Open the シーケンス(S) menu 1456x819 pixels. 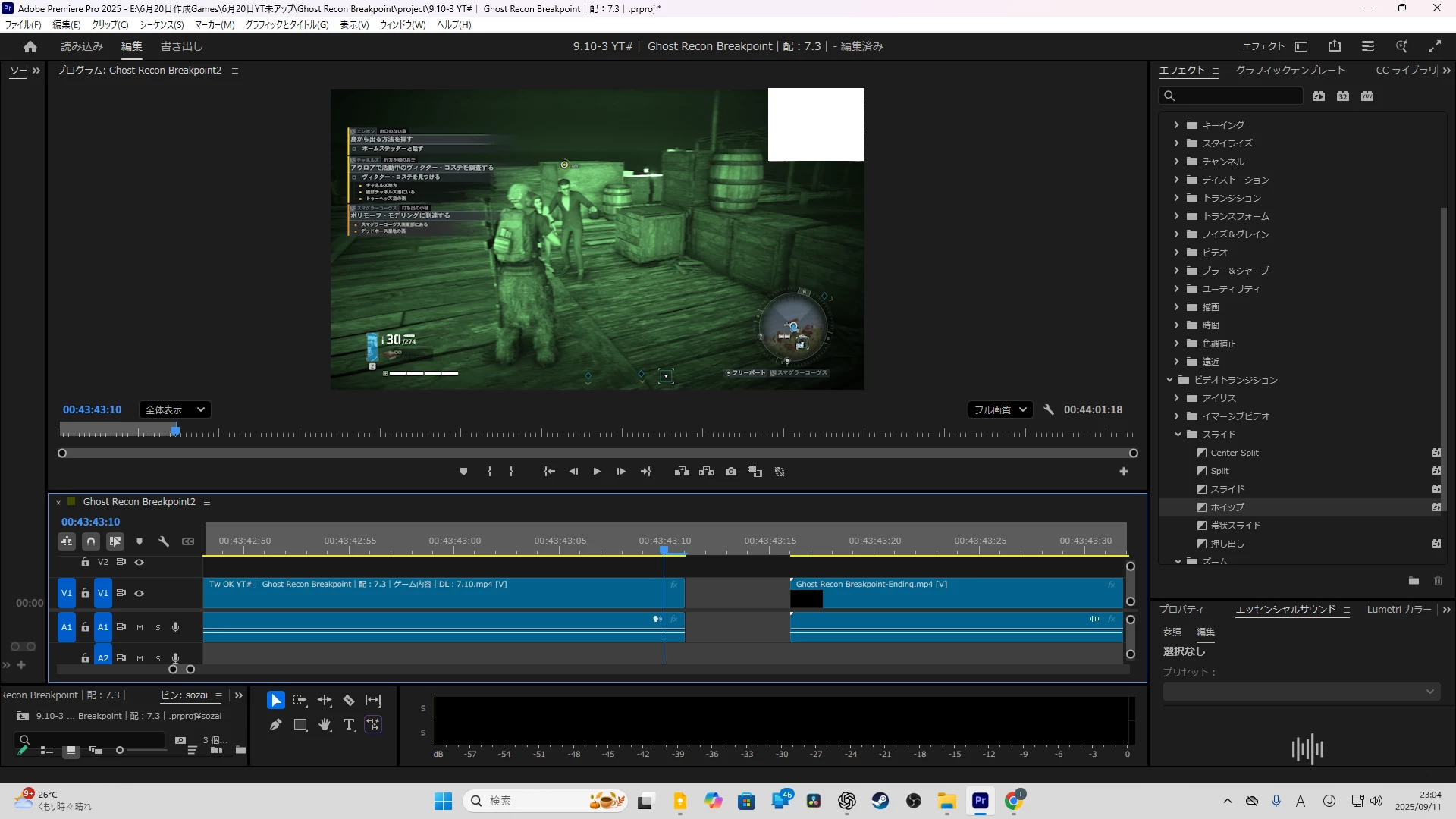(161, 24)
